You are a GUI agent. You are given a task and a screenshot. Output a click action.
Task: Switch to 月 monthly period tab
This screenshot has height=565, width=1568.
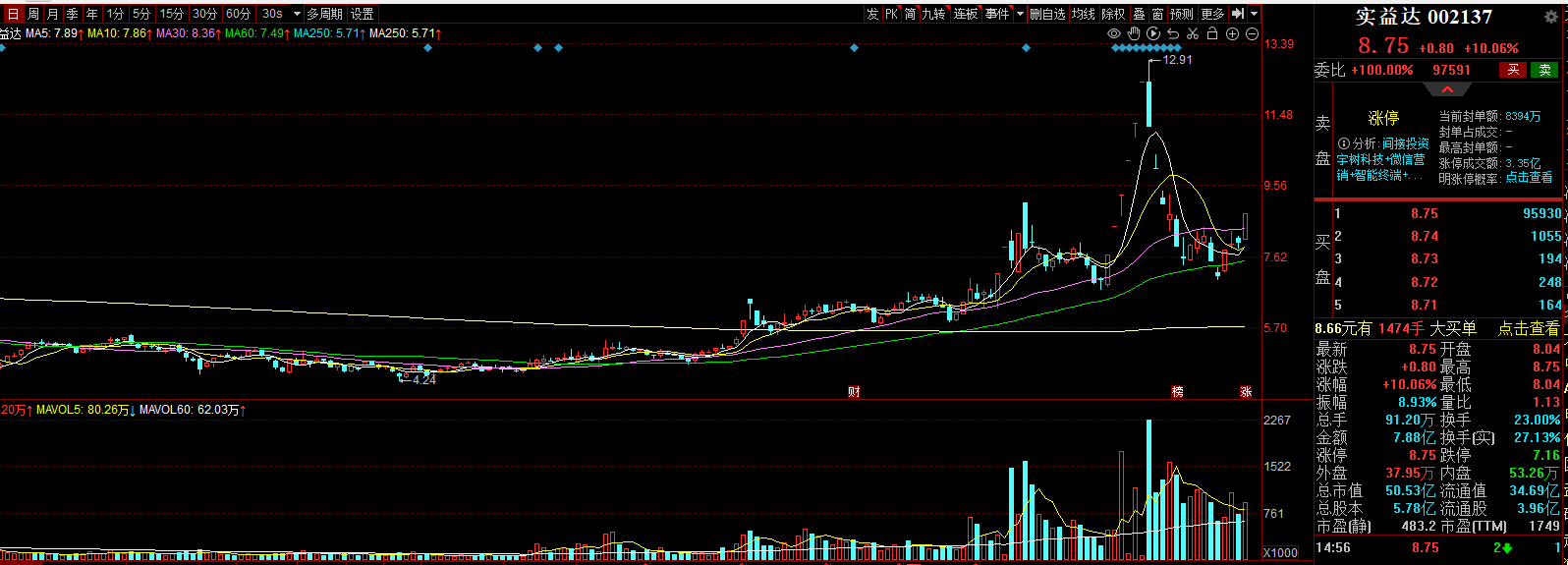tap(53, 14)
